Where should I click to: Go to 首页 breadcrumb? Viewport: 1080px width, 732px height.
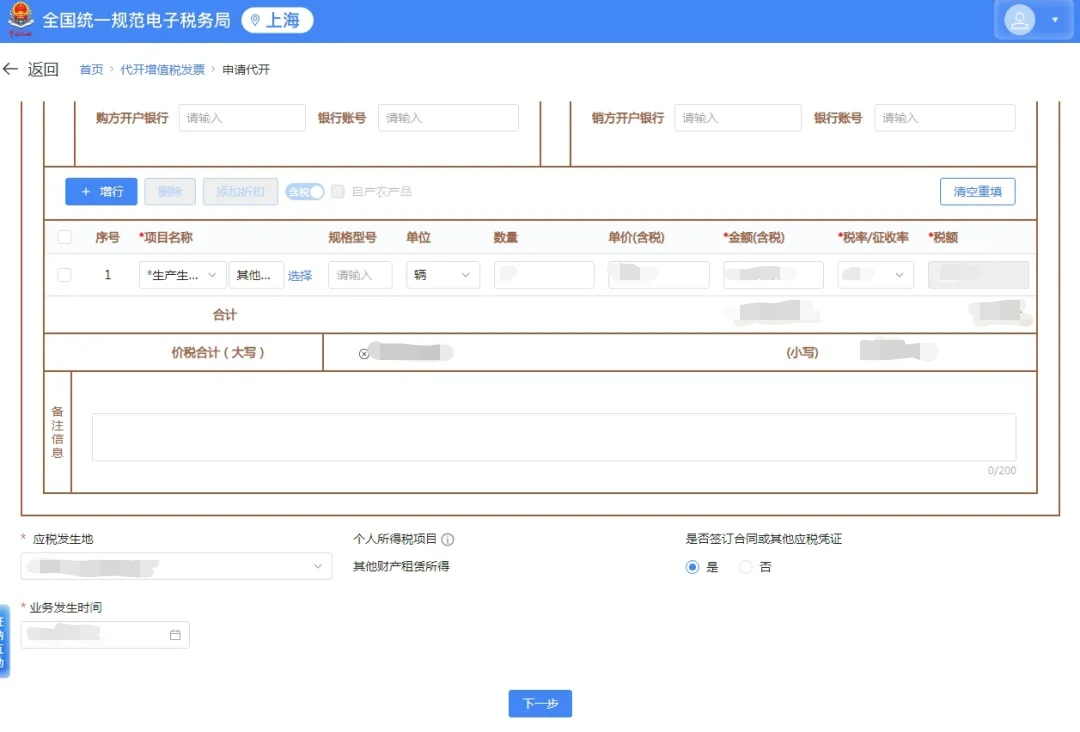click(x=91, y=70)
